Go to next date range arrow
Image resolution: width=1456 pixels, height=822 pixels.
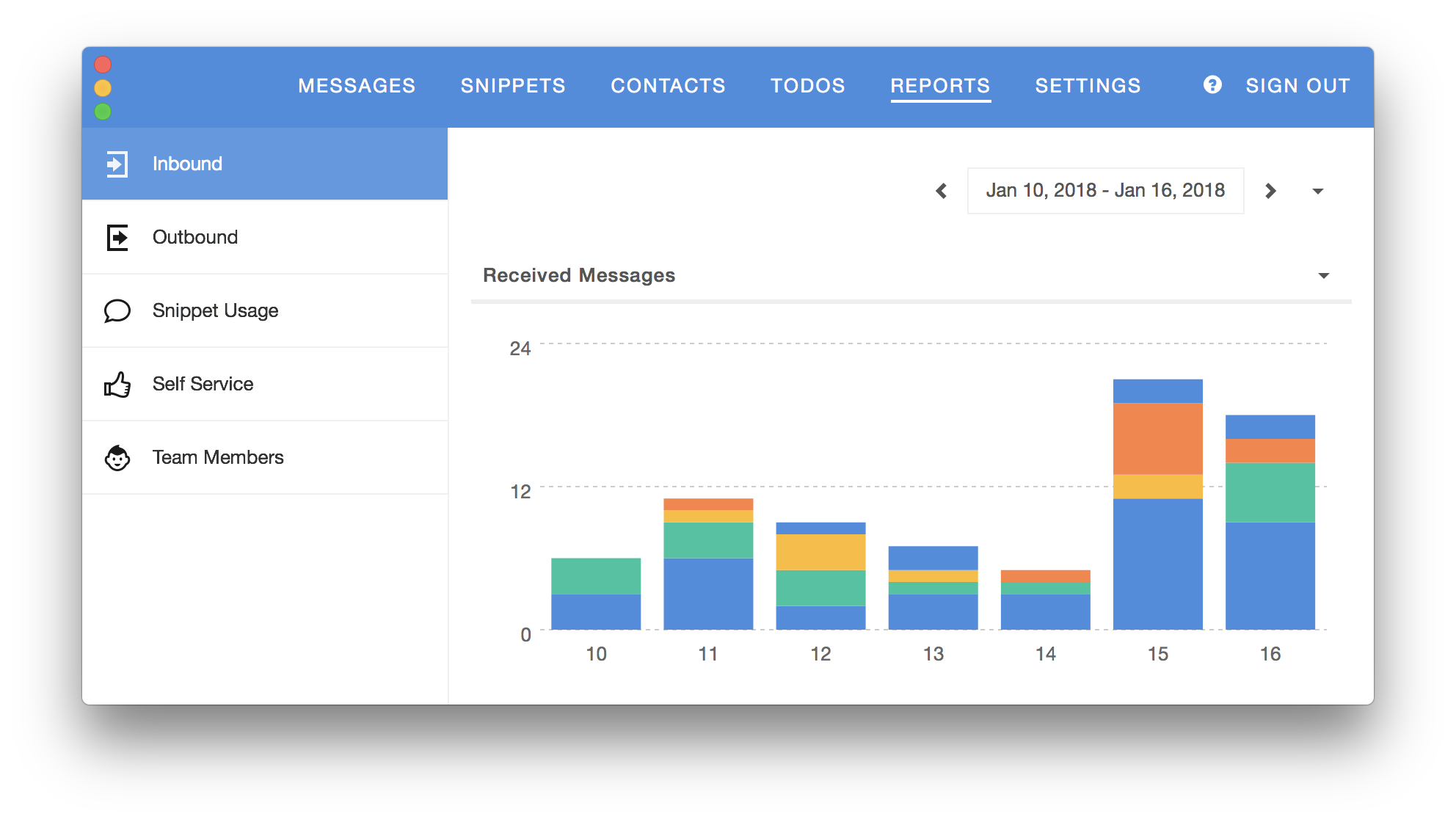(x=1270, y=191)
